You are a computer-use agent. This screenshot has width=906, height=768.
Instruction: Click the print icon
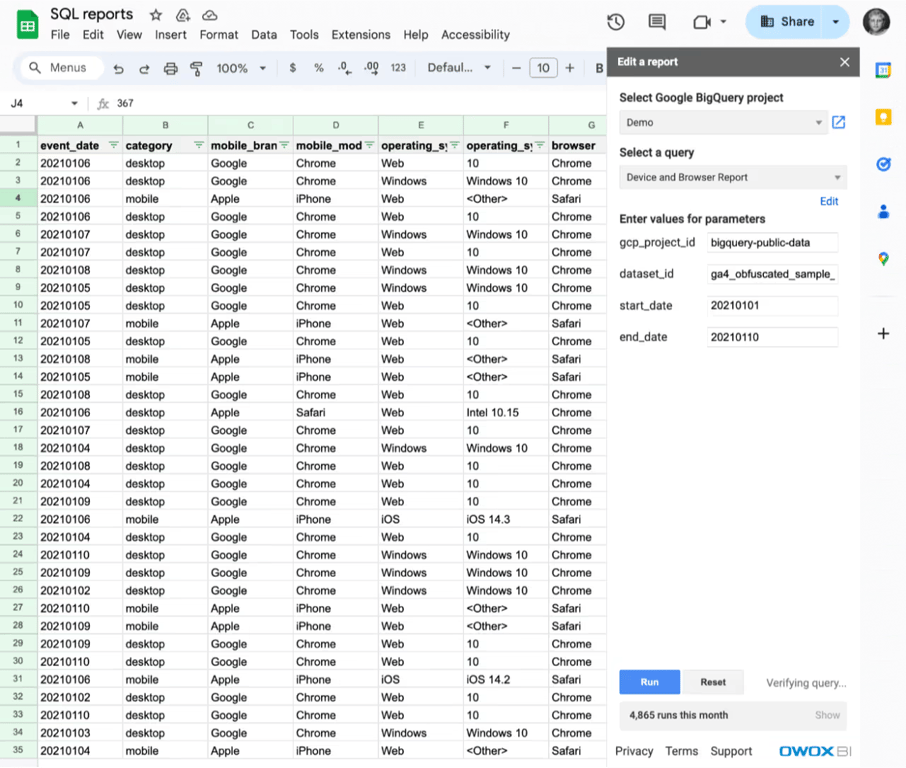pyautogui.click(x=170, y=69)
